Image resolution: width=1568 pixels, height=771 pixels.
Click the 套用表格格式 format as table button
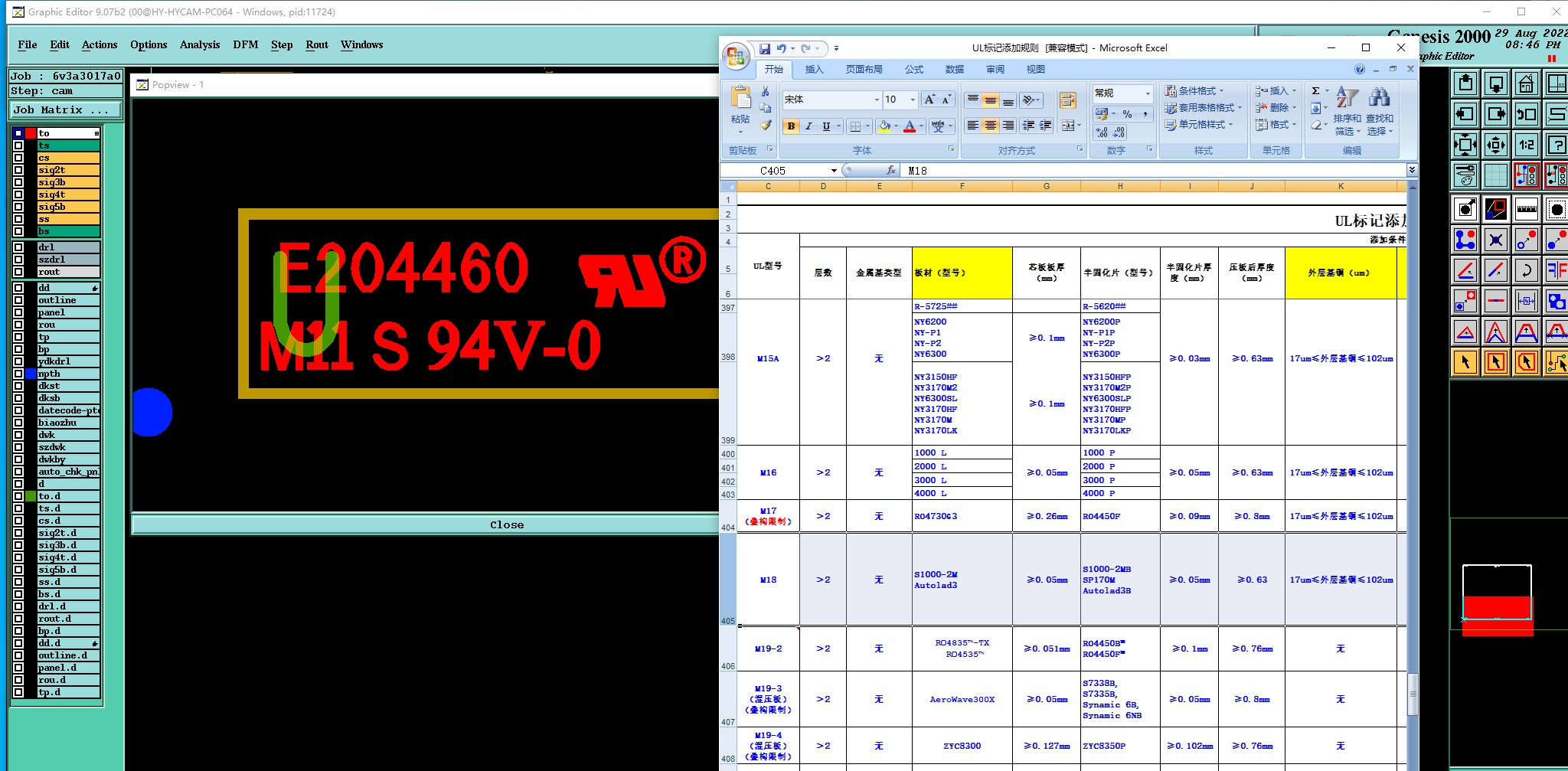tap(1203, 107)
